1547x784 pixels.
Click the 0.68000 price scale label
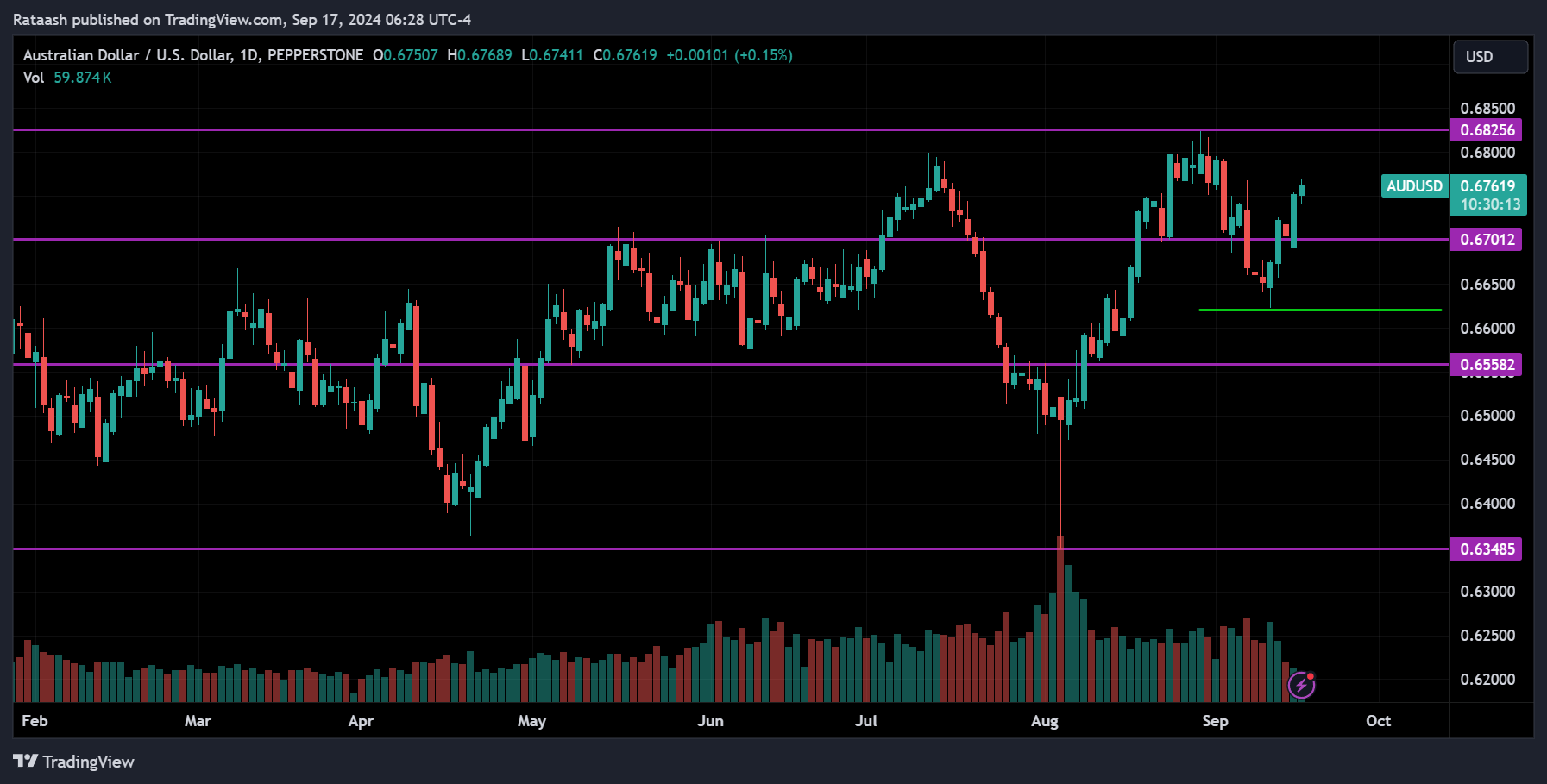point(1487,153)
